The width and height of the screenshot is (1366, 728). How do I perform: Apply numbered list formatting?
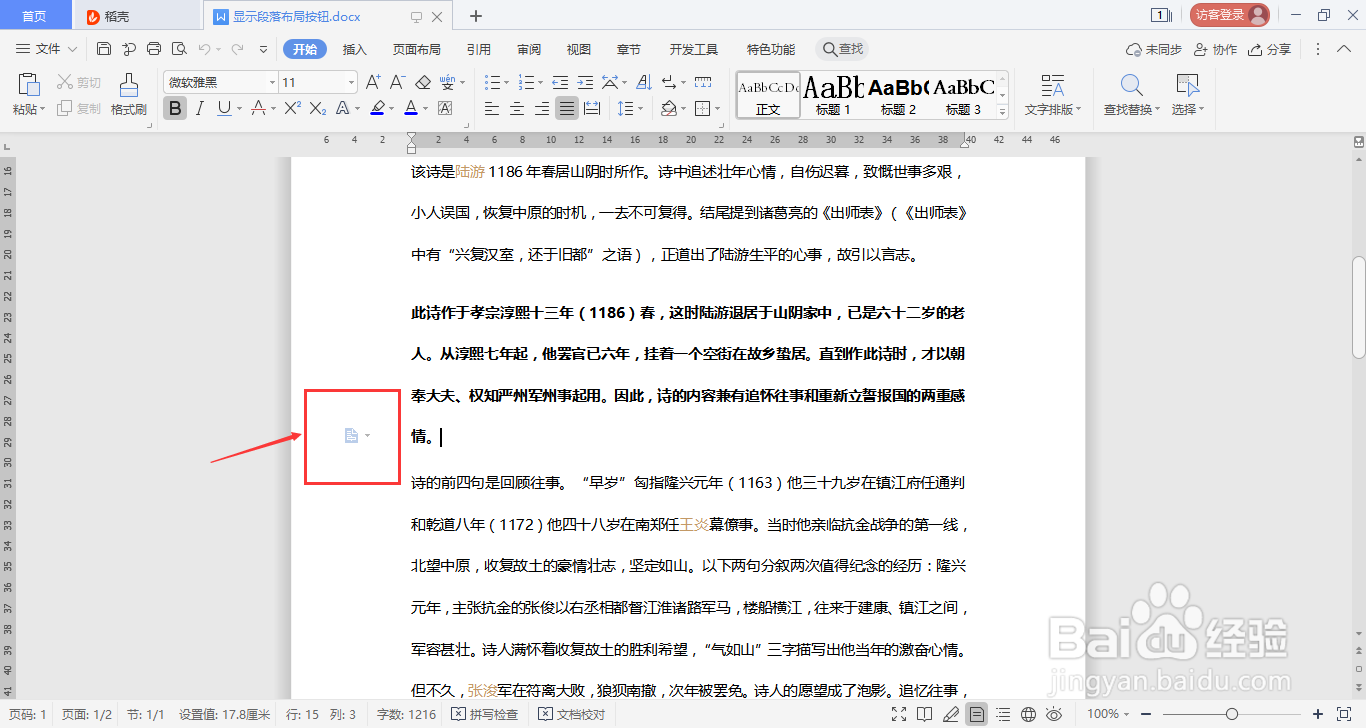tap(527, 82)
